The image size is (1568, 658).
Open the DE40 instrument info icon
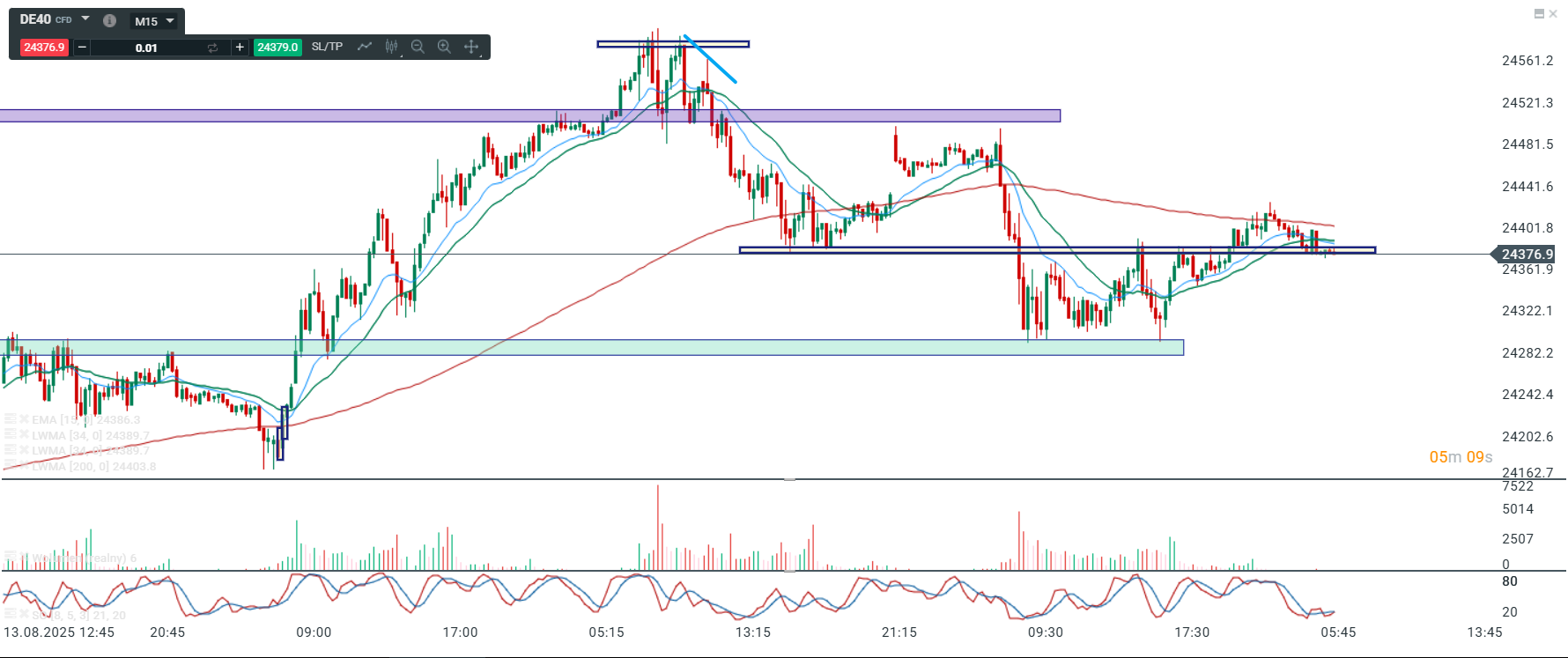coord(109,20)
